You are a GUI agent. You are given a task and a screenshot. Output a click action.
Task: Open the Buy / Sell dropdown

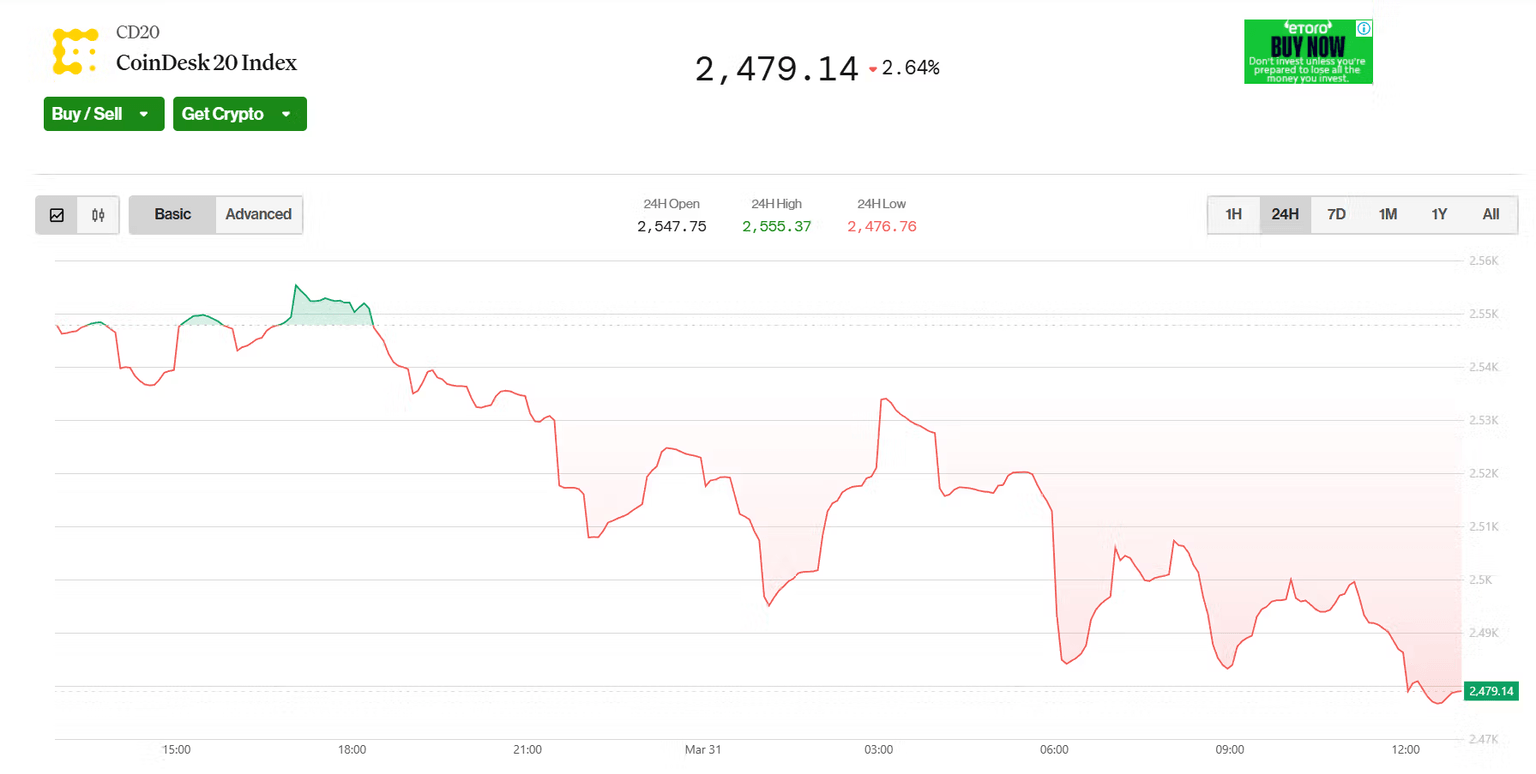[x=103, y=113]
